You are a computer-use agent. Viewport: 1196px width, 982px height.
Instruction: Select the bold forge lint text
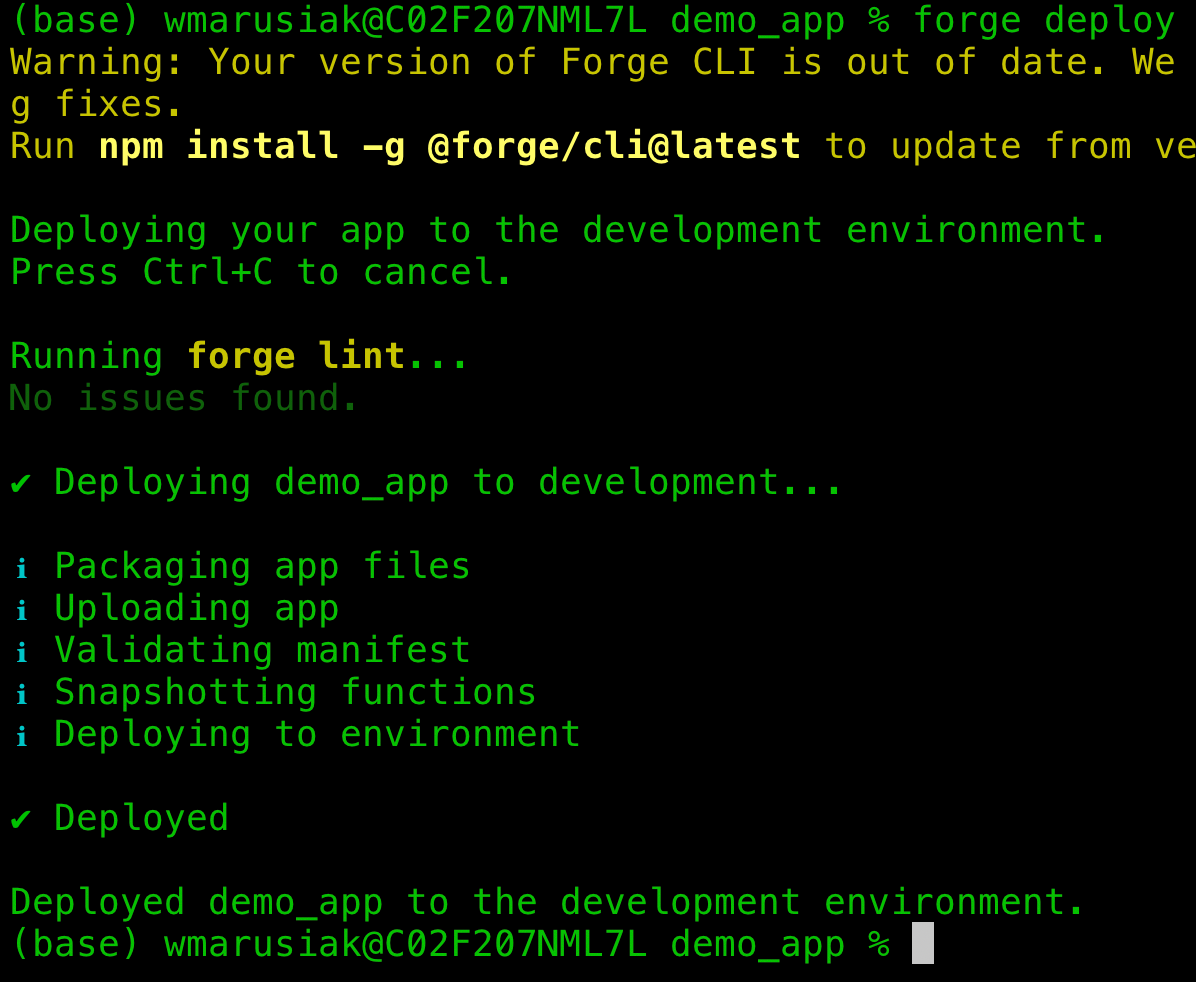click(x=295, y=356)
